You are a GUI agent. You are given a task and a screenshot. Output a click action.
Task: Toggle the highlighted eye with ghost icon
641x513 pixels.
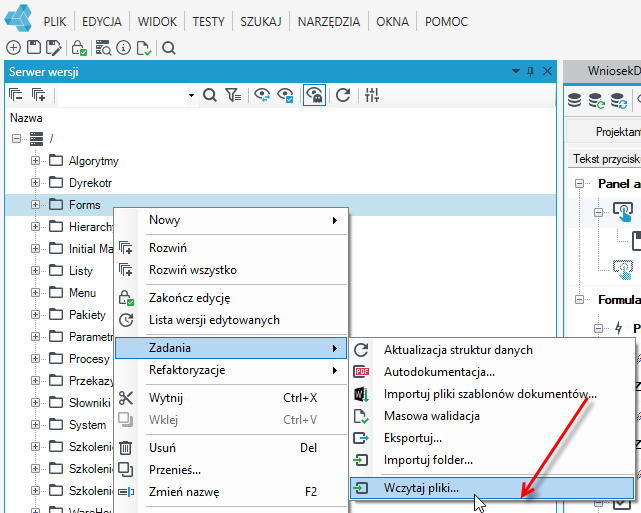pos(314,95)
